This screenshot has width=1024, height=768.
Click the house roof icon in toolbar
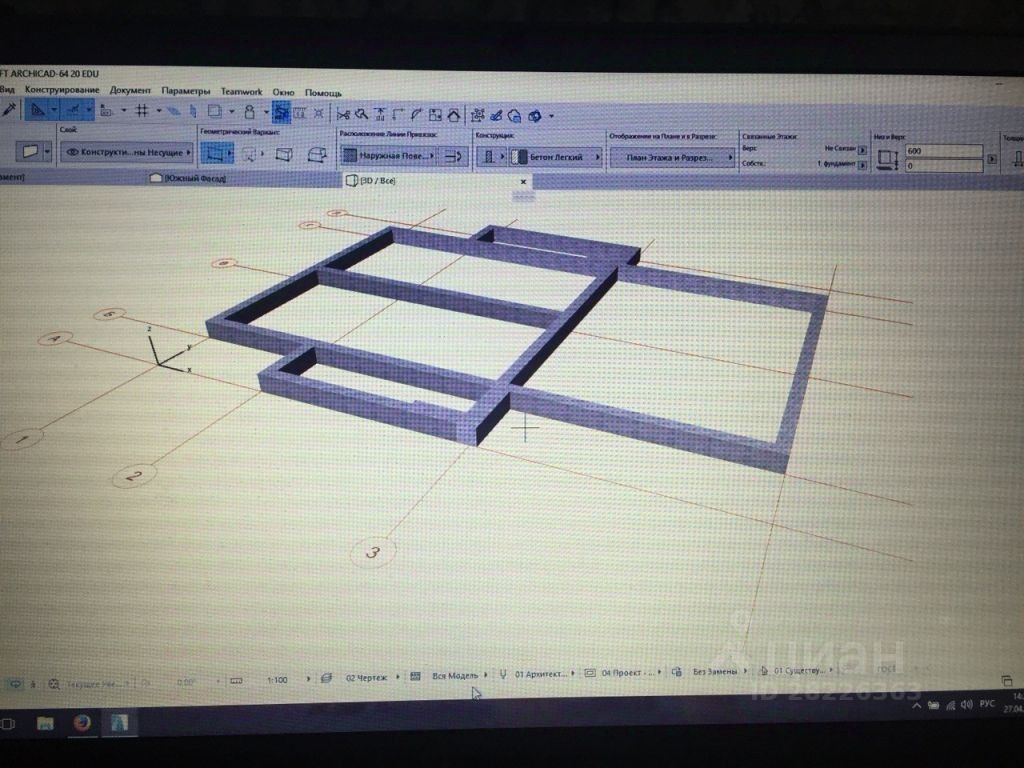(x=454, y=116)
